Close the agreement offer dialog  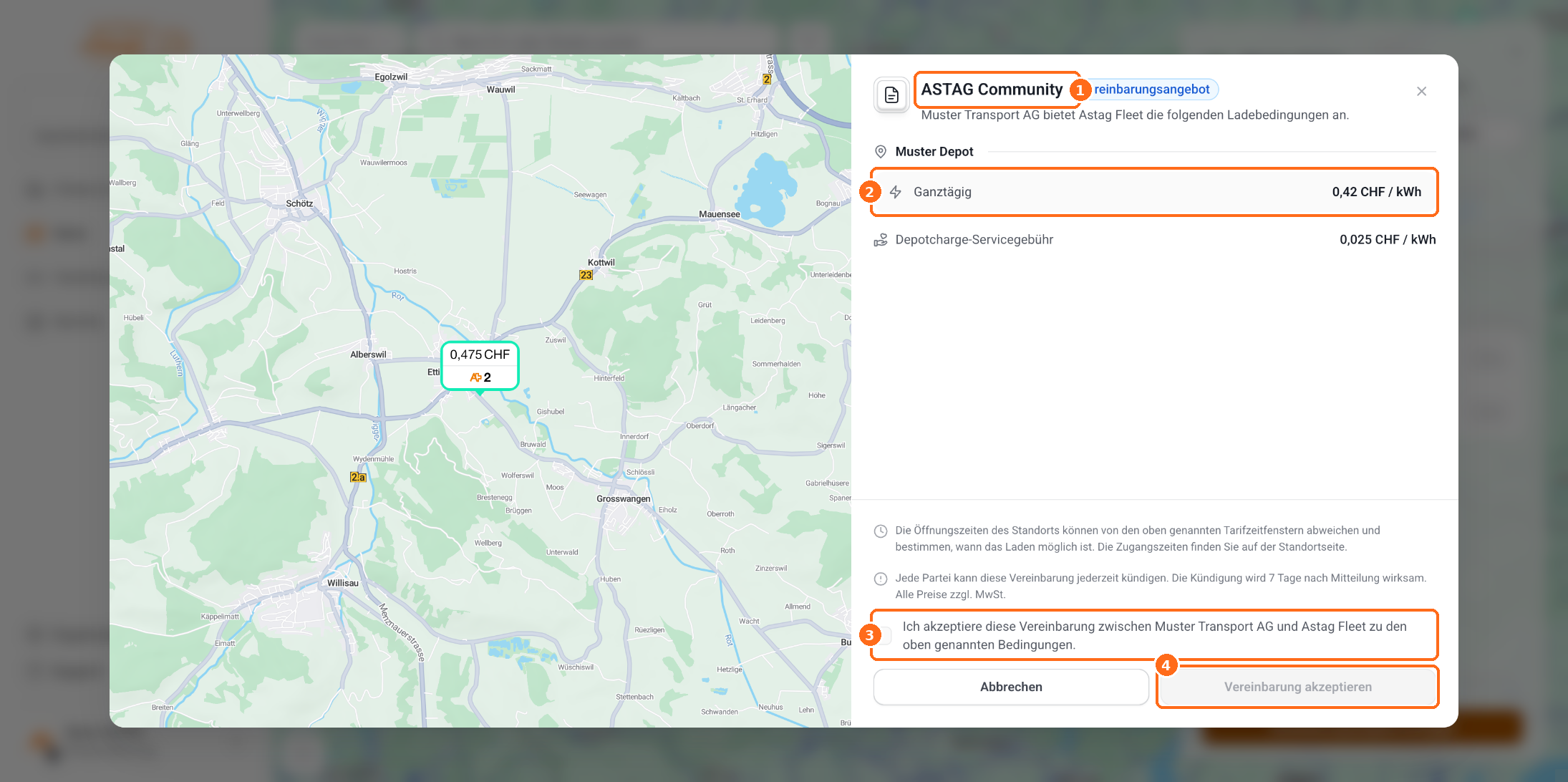[1421, 91]
